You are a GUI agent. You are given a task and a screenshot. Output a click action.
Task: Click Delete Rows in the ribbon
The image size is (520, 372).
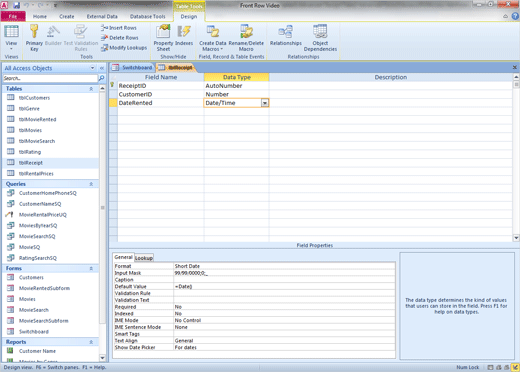click(120, 38)
